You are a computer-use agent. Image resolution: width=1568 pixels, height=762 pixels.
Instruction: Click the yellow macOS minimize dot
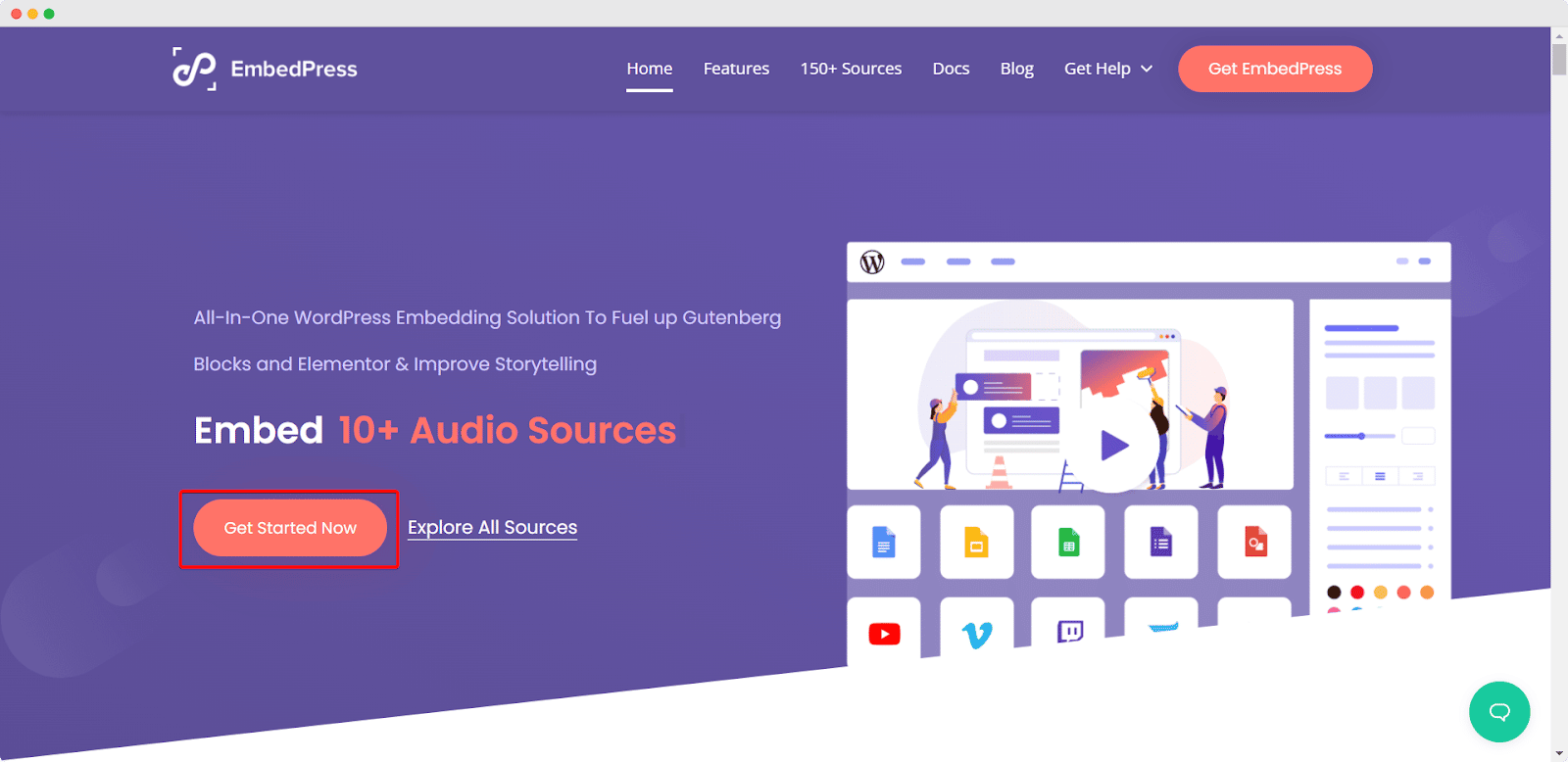point(32,14)
